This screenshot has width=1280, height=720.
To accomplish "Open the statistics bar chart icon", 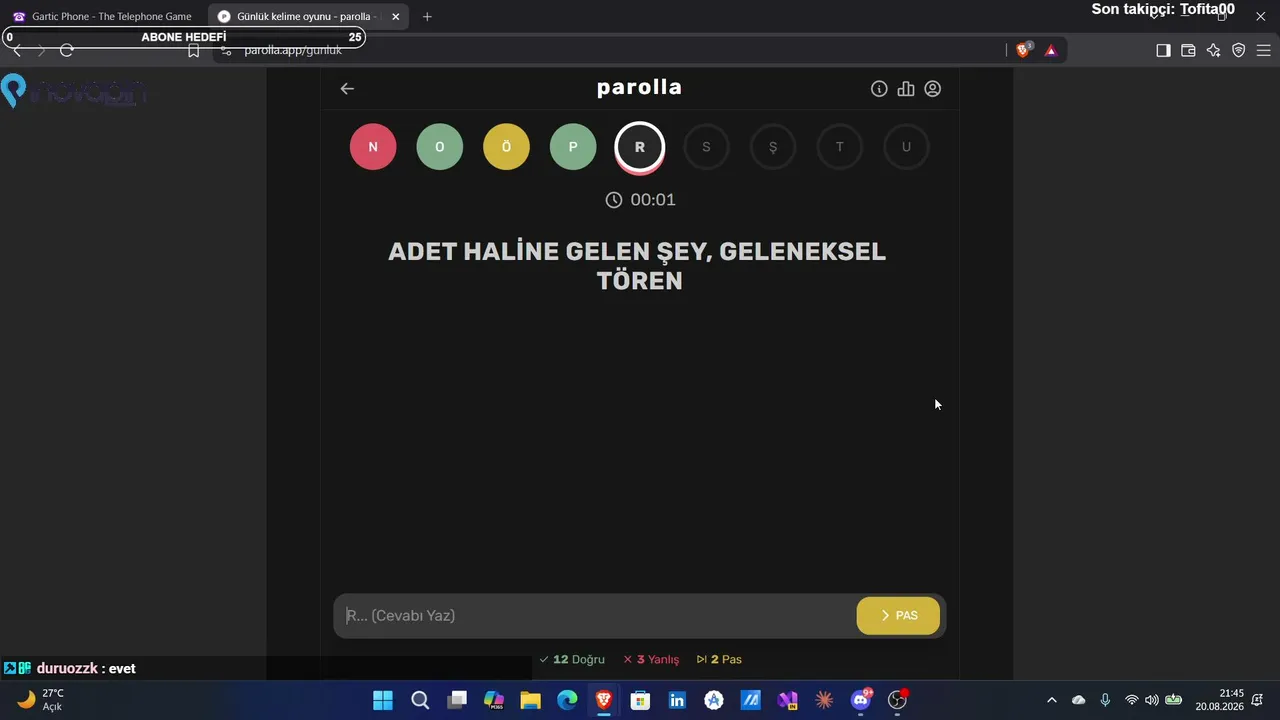I will click(906, 89).
